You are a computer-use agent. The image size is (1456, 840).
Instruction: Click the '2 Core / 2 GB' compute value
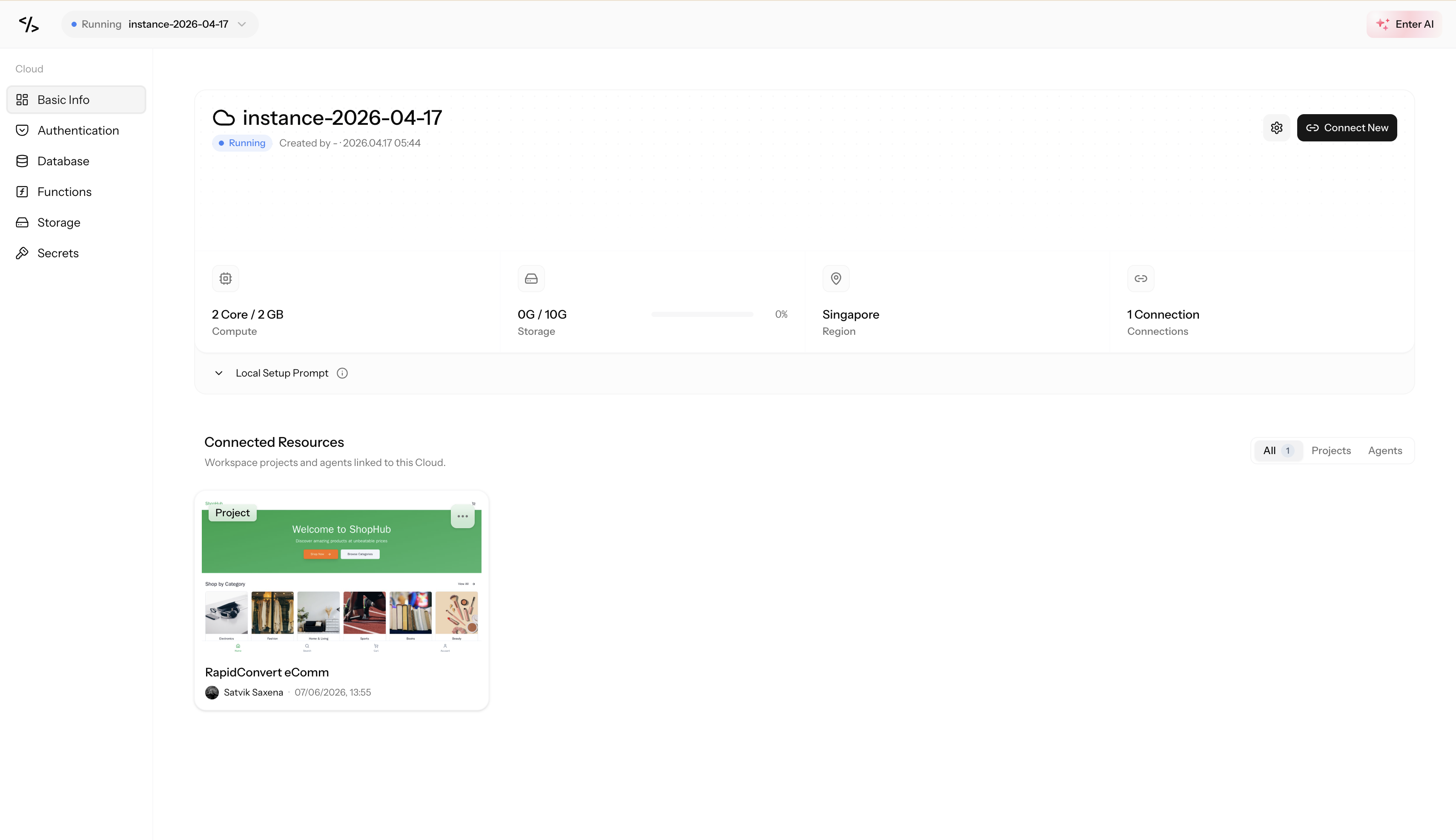click(248, 314)
